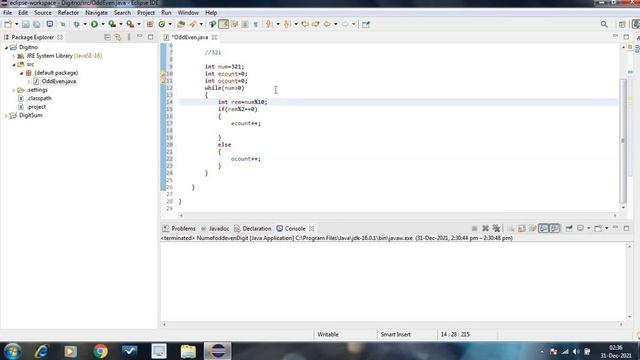This screenshot has width=640, height=360.
Task: Click the Pin Console icon
Action: 569,229
